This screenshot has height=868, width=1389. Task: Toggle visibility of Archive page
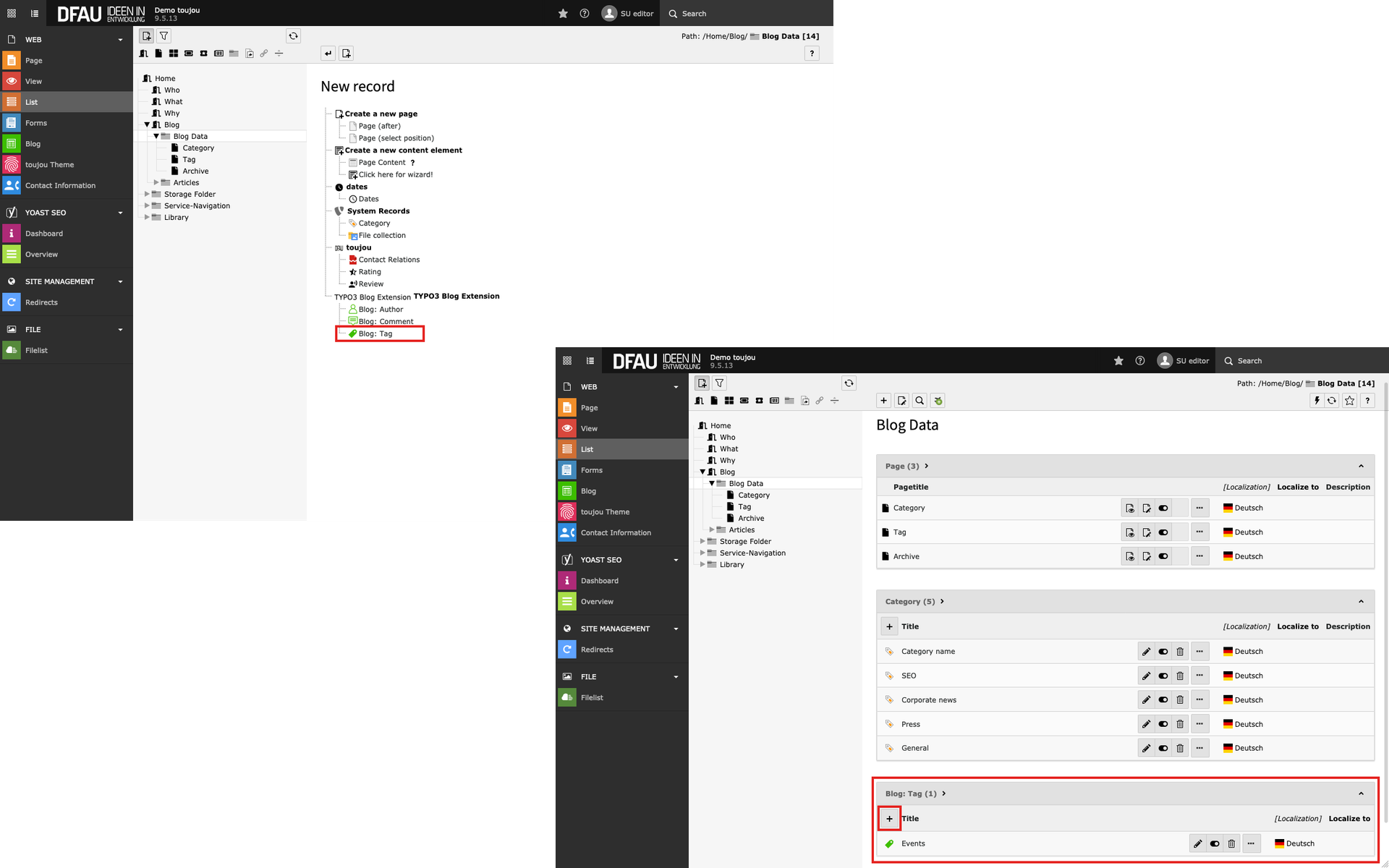click(x=1163, y=556)
